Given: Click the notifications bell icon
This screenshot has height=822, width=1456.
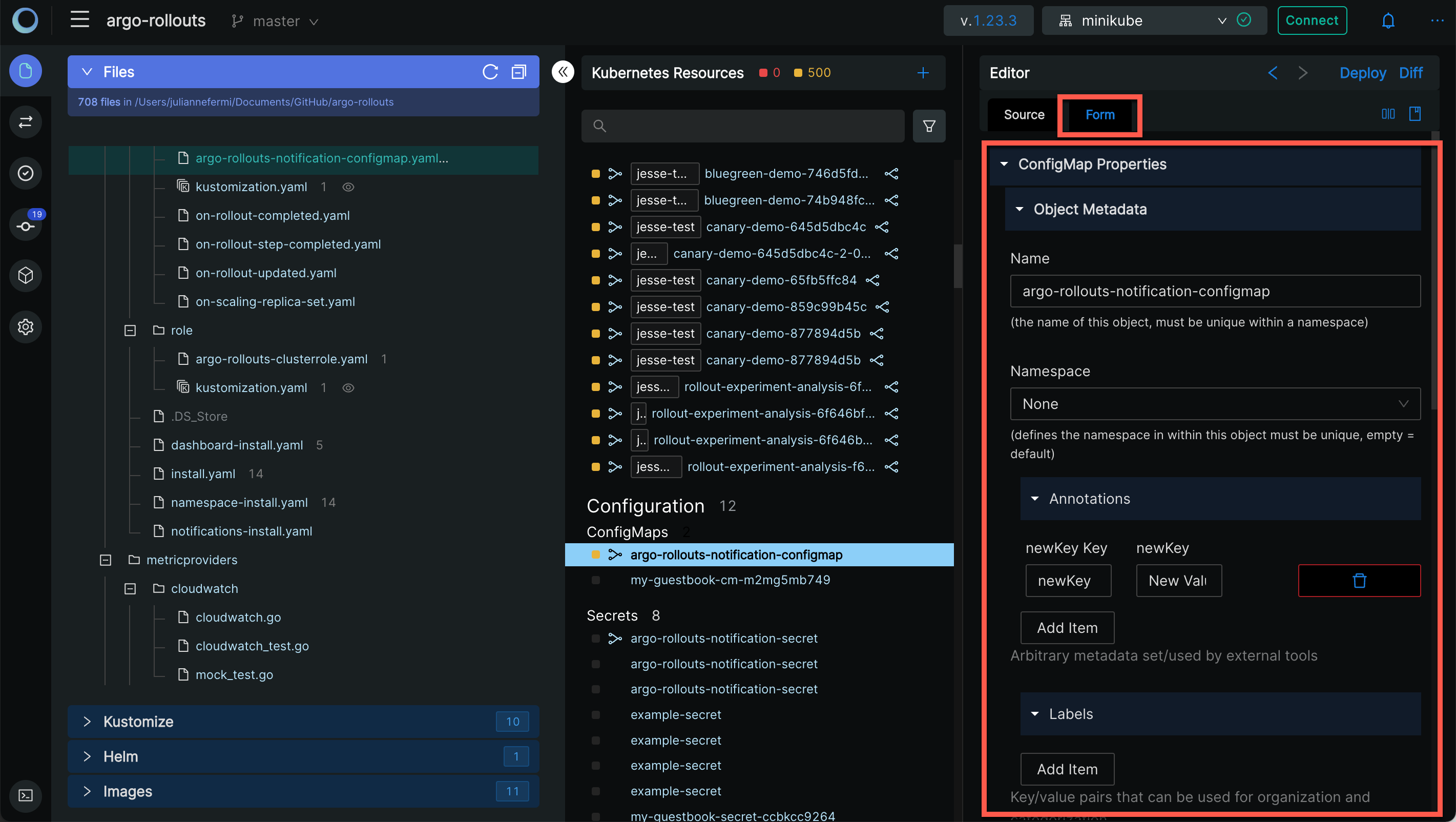Looking at the screenshot, I should click(x=1388, y=21).
